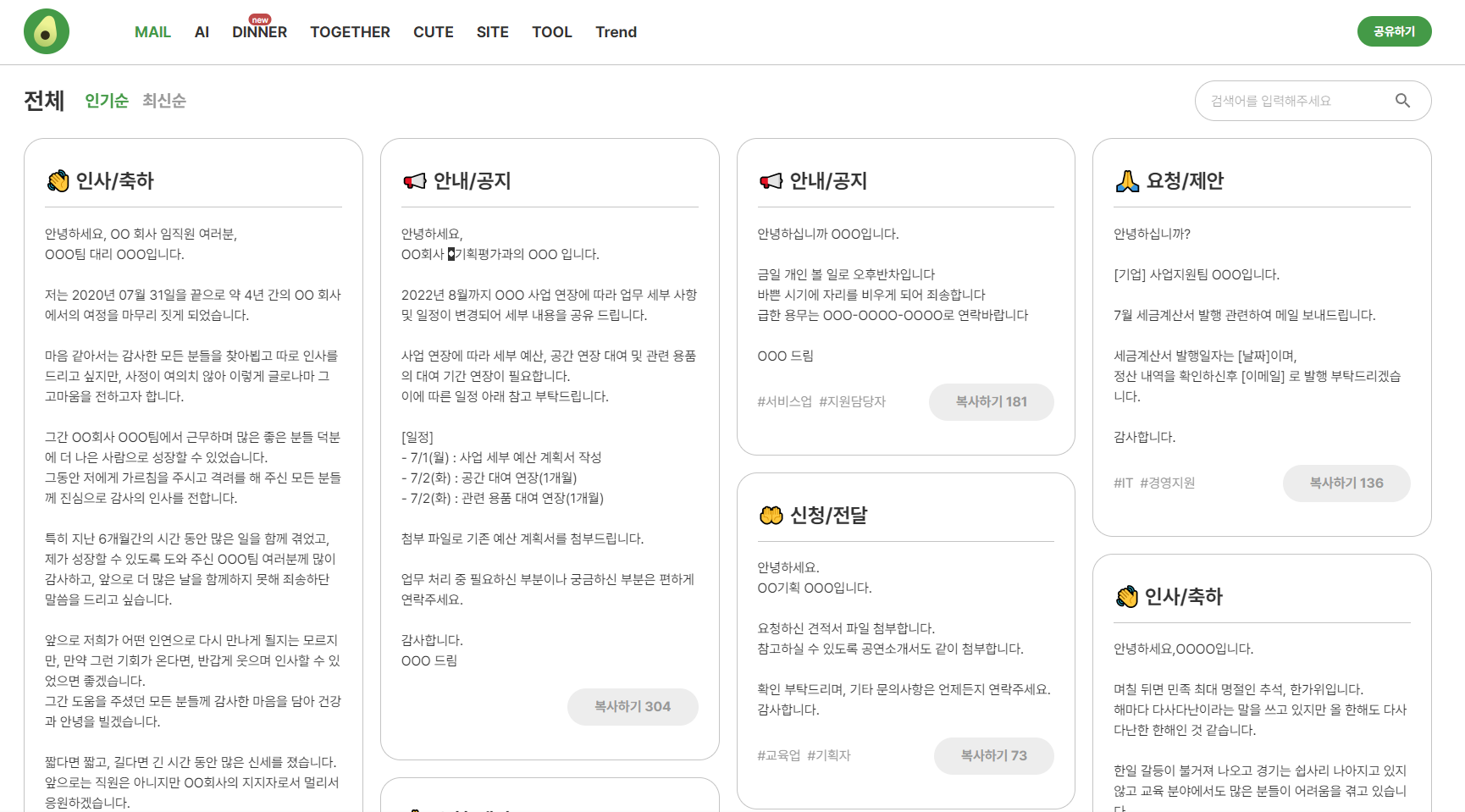Click the #서비스업 hashtag
The image size is (1465, 812).
[784, 401]
